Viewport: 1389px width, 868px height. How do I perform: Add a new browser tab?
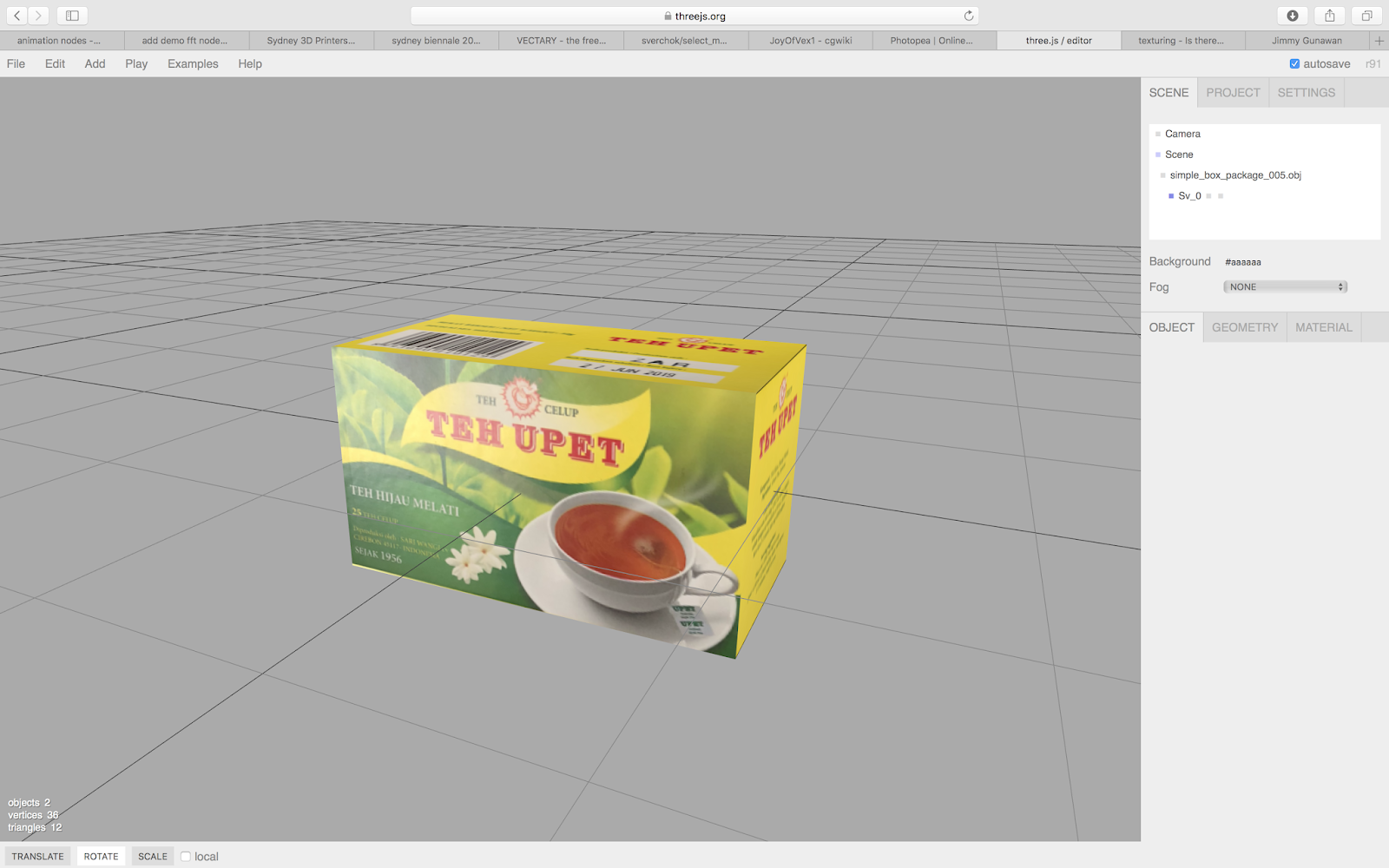(x=1379, y=41)
